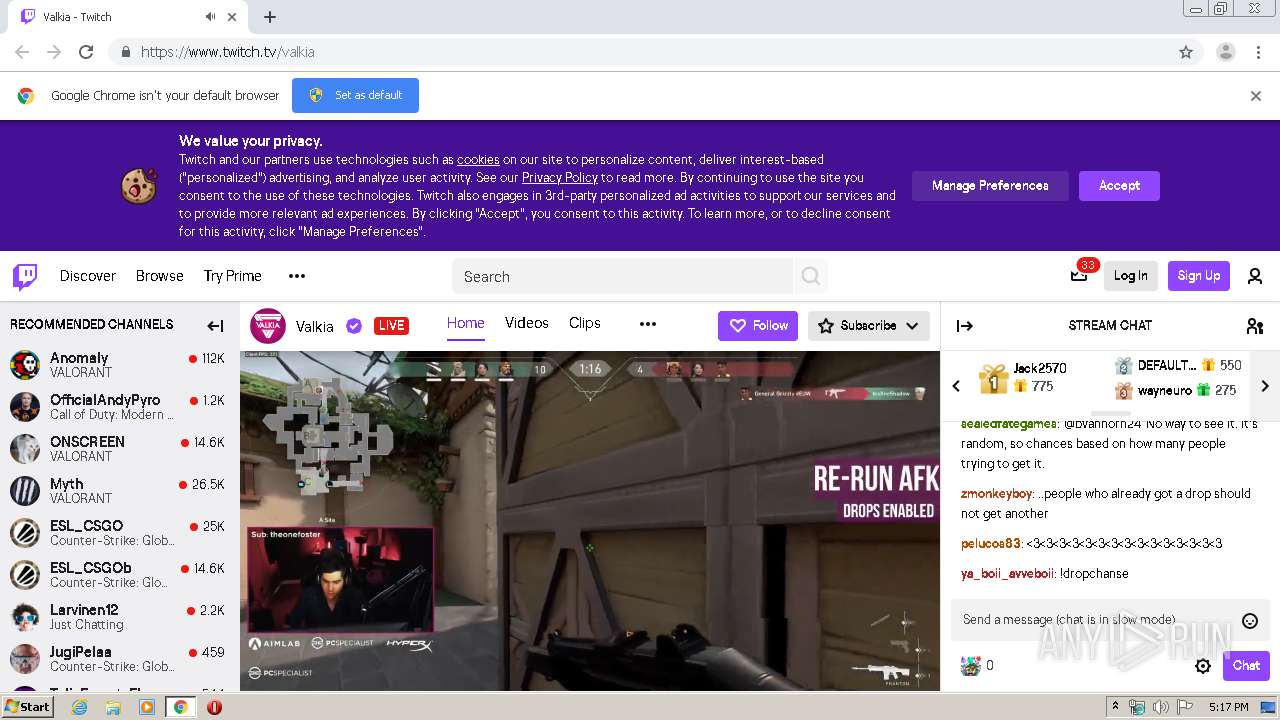Switch to the channel Home tab
This screenshot has width=1280, height=720.
466,323
